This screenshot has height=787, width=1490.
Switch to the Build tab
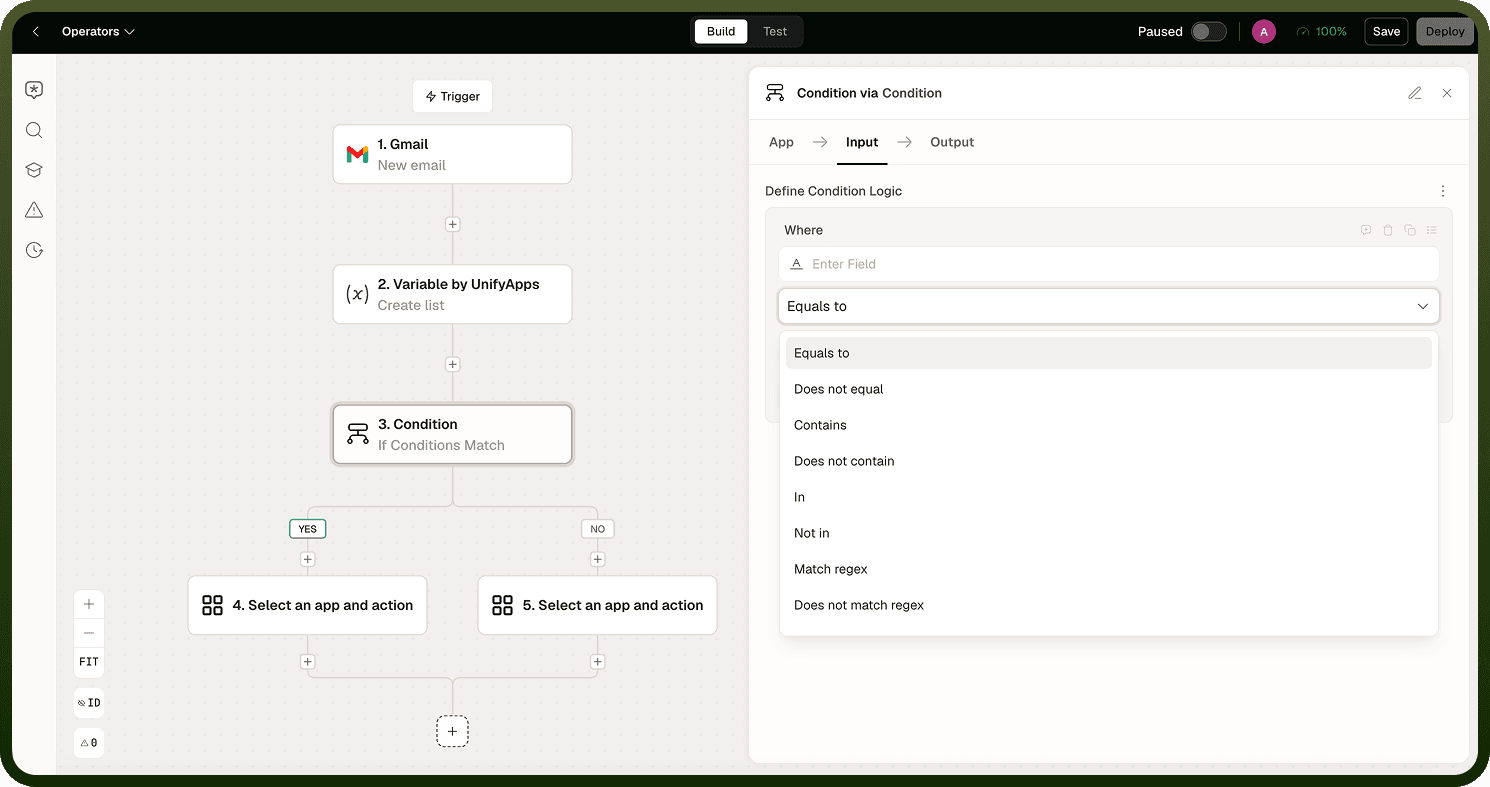721,32
